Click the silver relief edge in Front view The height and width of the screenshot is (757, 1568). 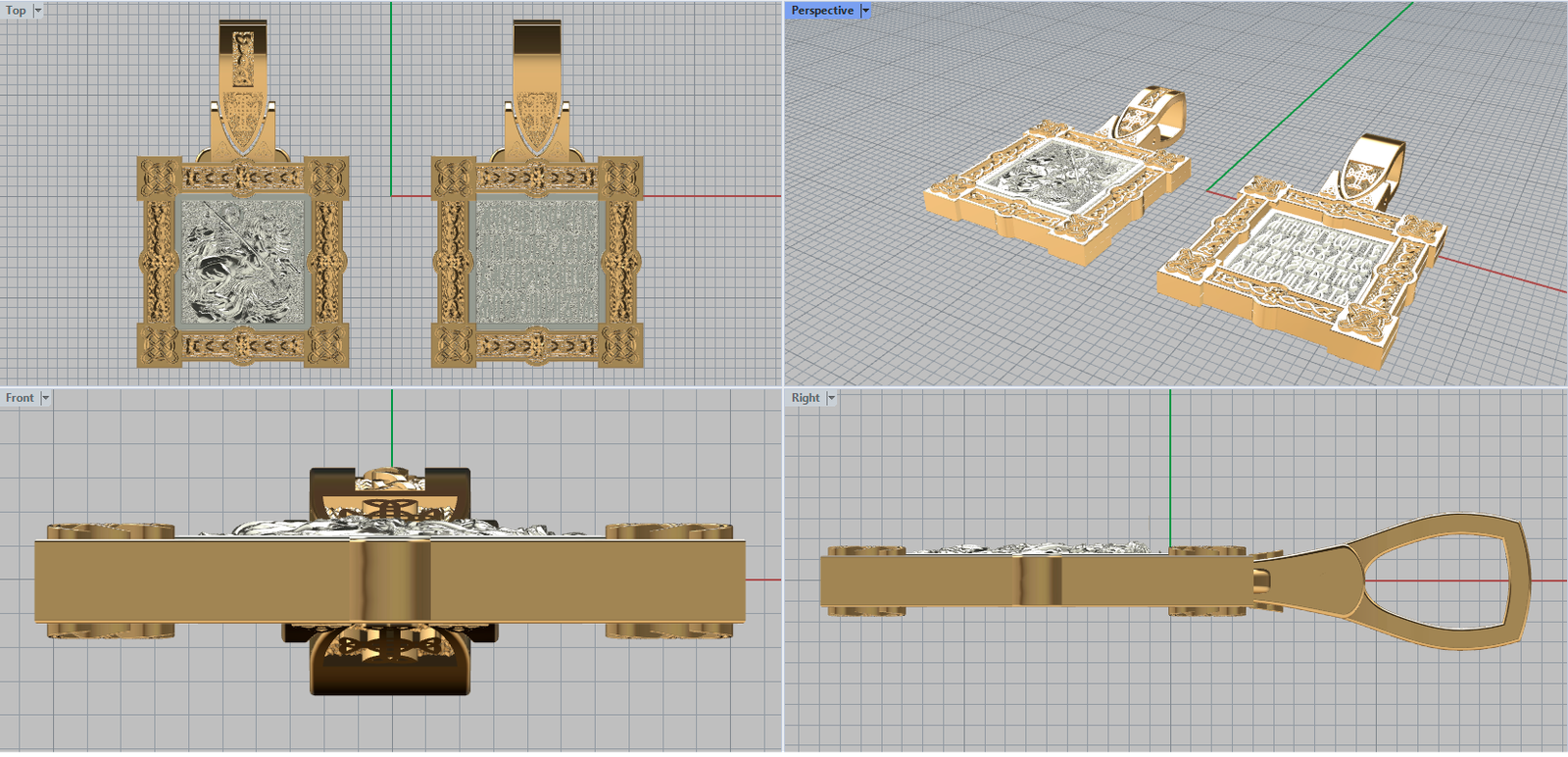tap(294, 528)
